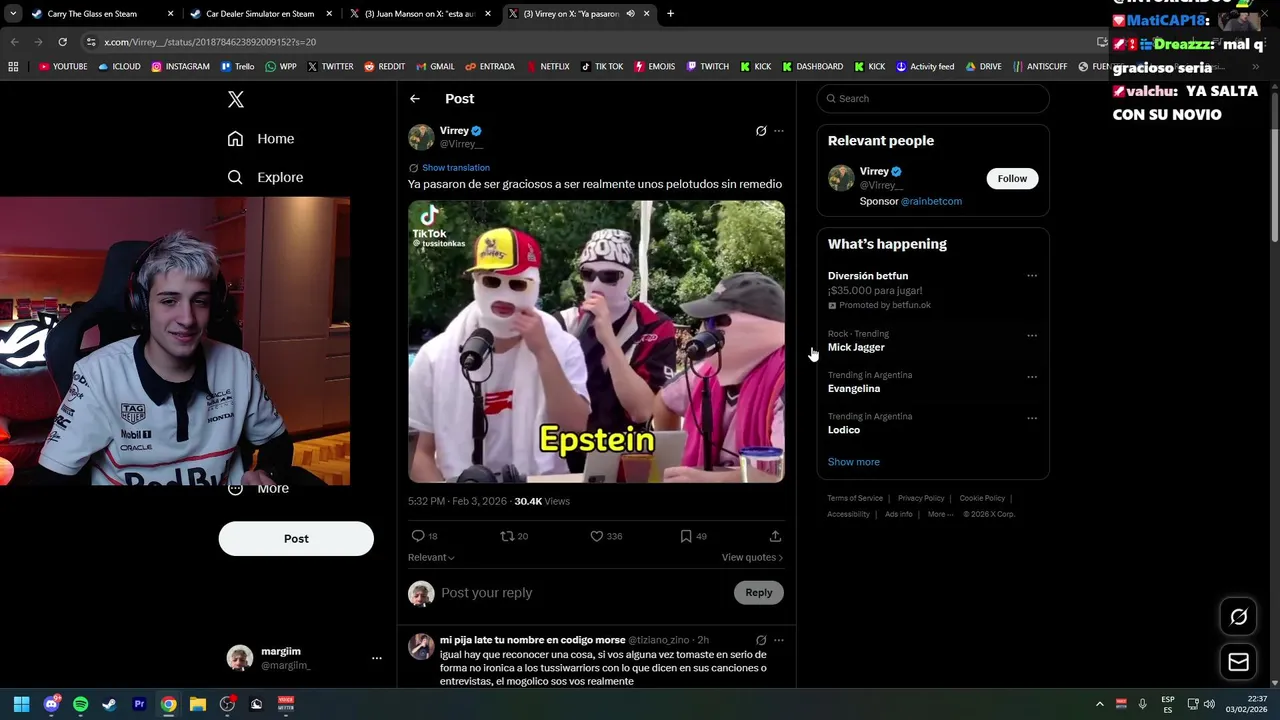
Task: Click the share icon under the post
Action: (775, 536)
